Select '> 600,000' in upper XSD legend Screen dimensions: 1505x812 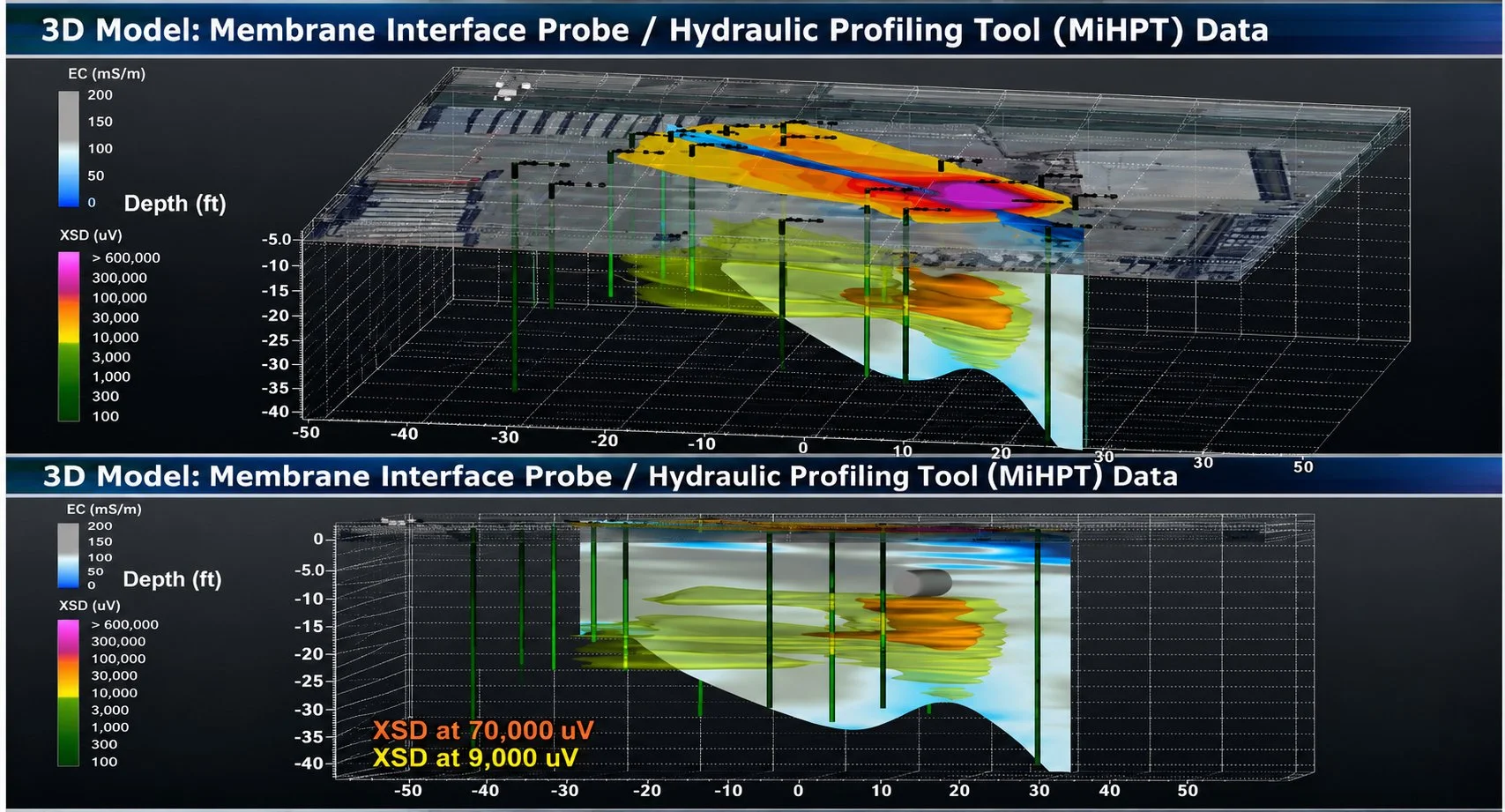[x=126, y=258]
